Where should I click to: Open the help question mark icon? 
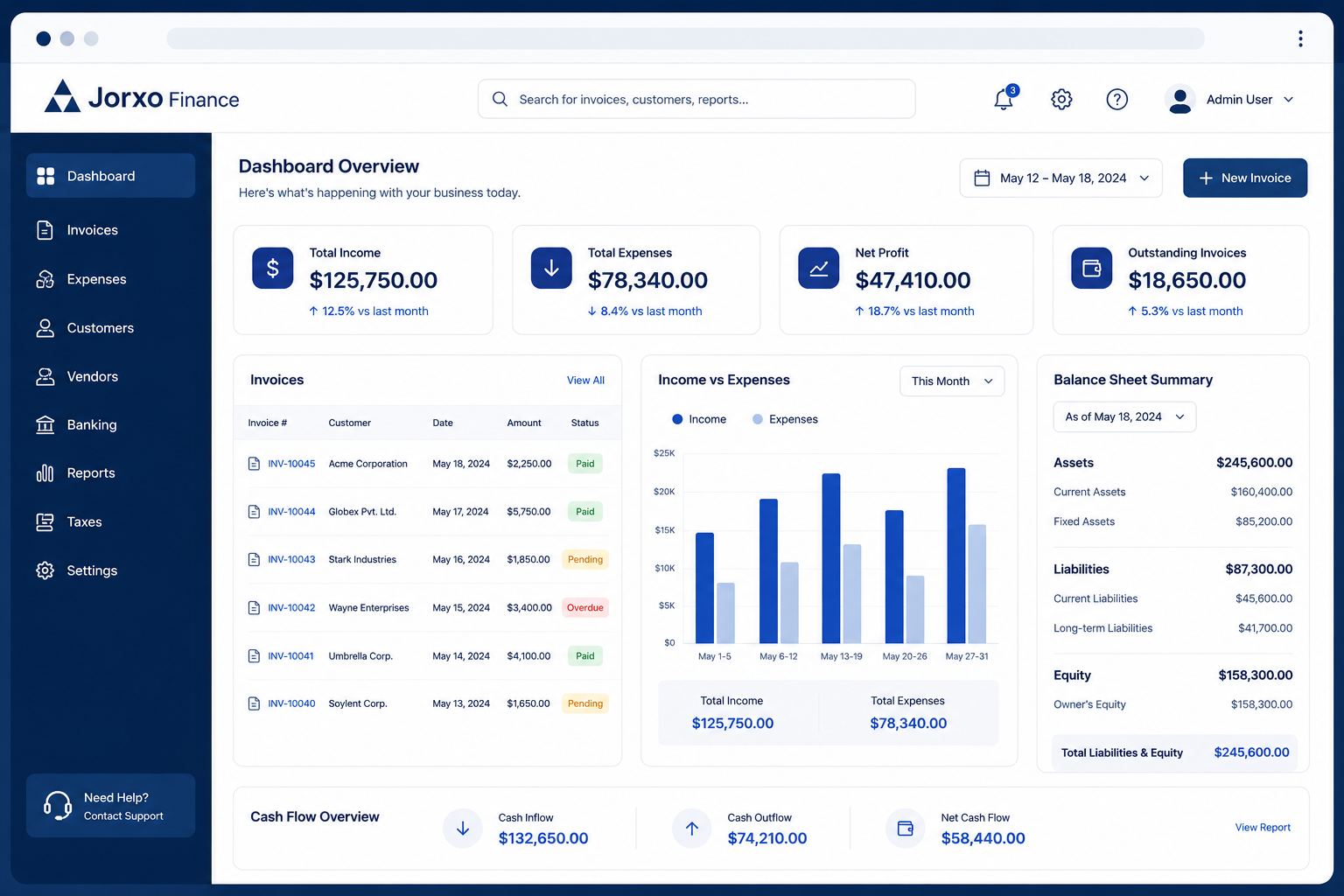[1117, 99]
